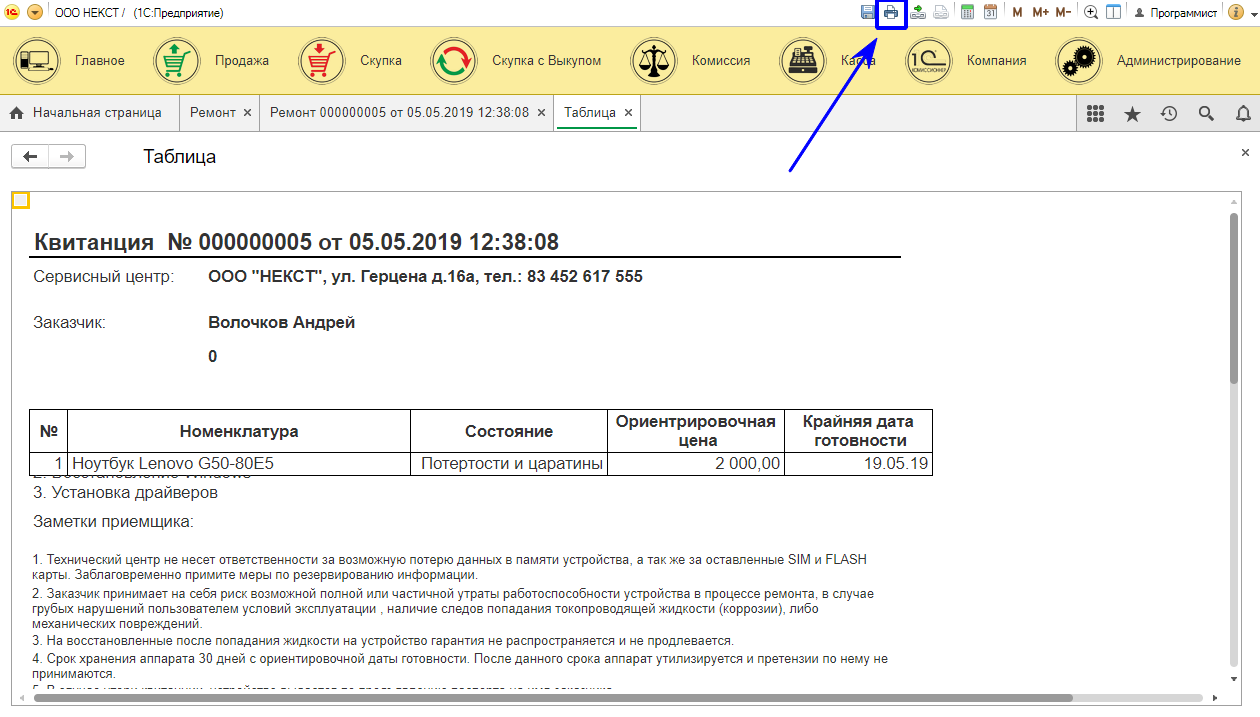Click the Back arrow button
The height and width of the screenshot is (717, 1260).
[30, 156]
